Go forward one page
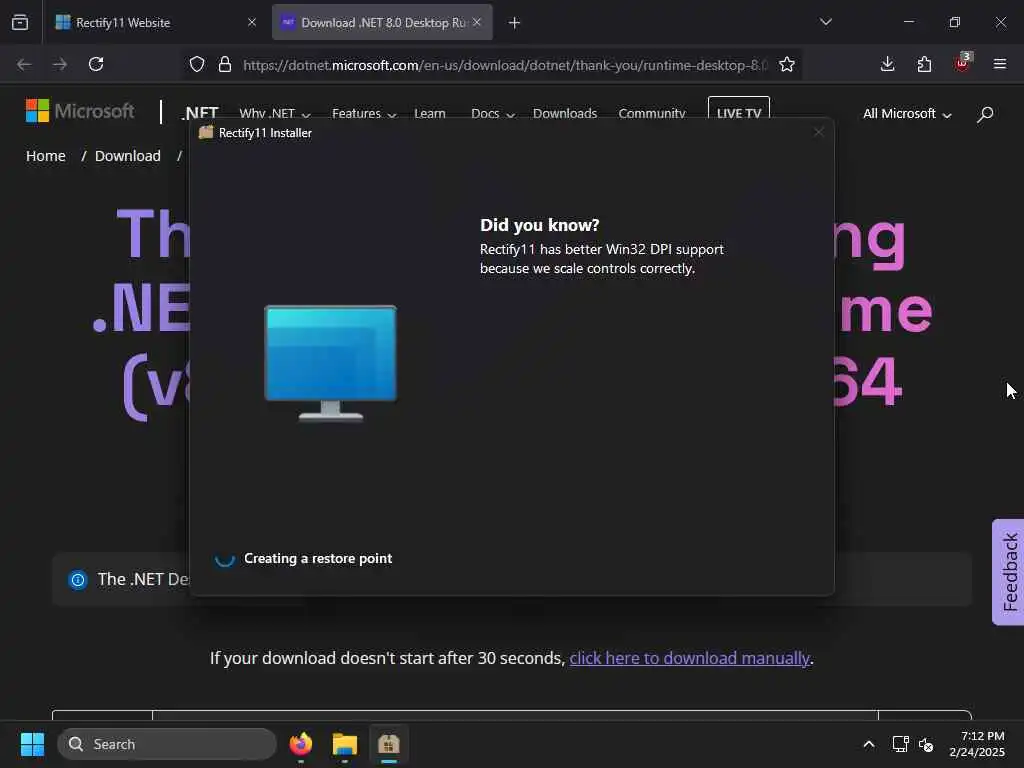This screenshot has height=768, width=1024. [60, 64]
